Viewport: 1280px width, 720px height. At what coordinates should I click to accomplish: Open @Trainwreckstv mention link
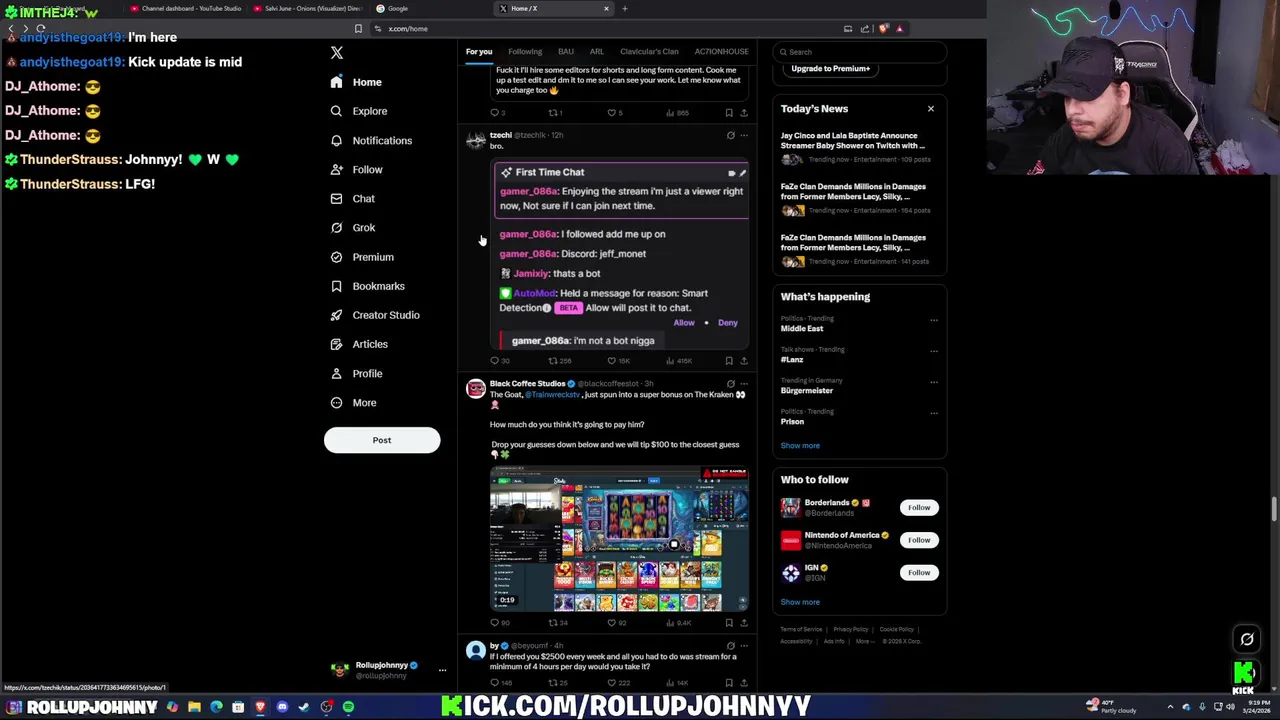pyautogui.click(x=553, y=395)
